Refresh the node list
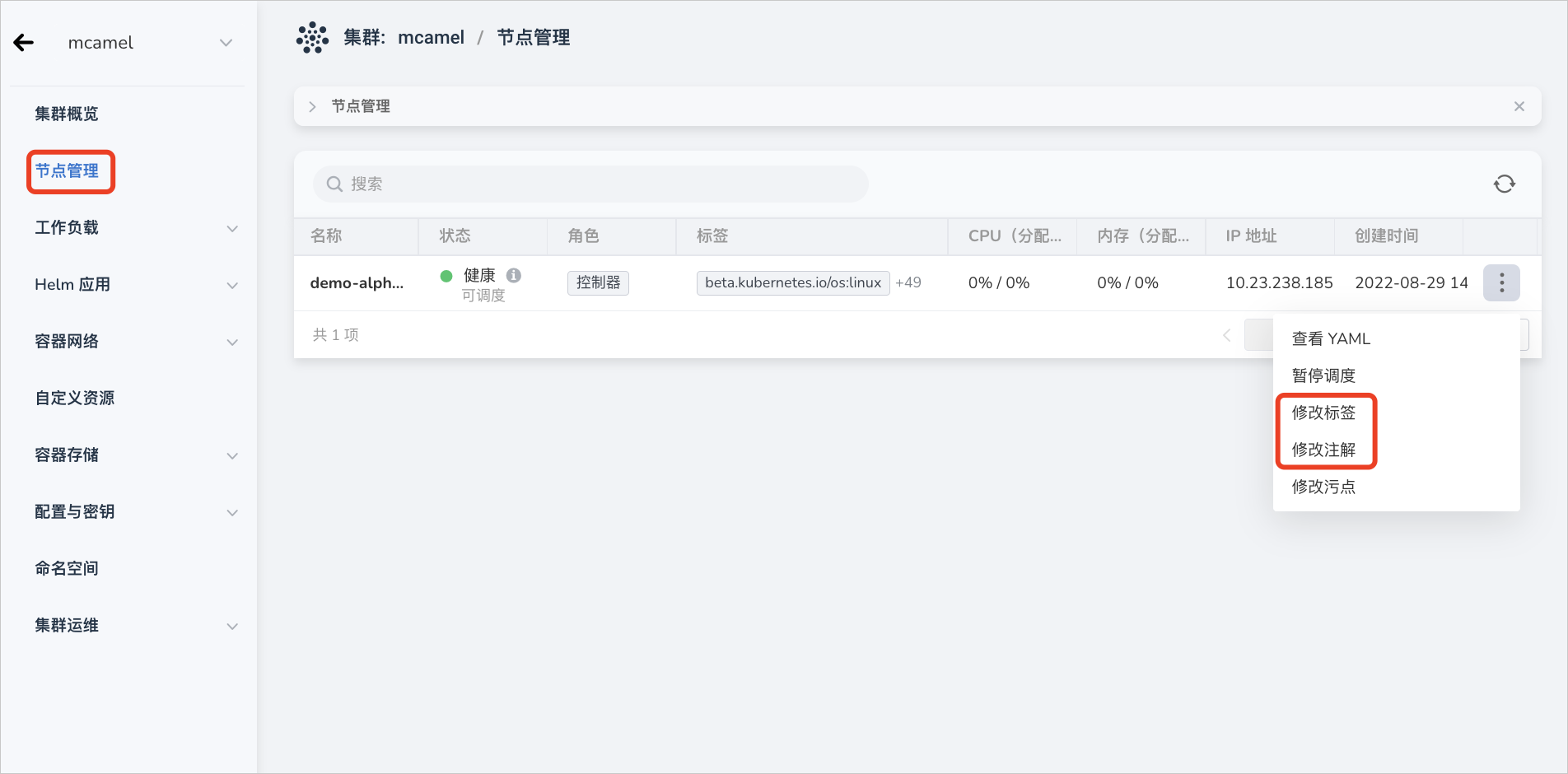Screen dimensions: 1568x774 click(x=1505, y=184)
